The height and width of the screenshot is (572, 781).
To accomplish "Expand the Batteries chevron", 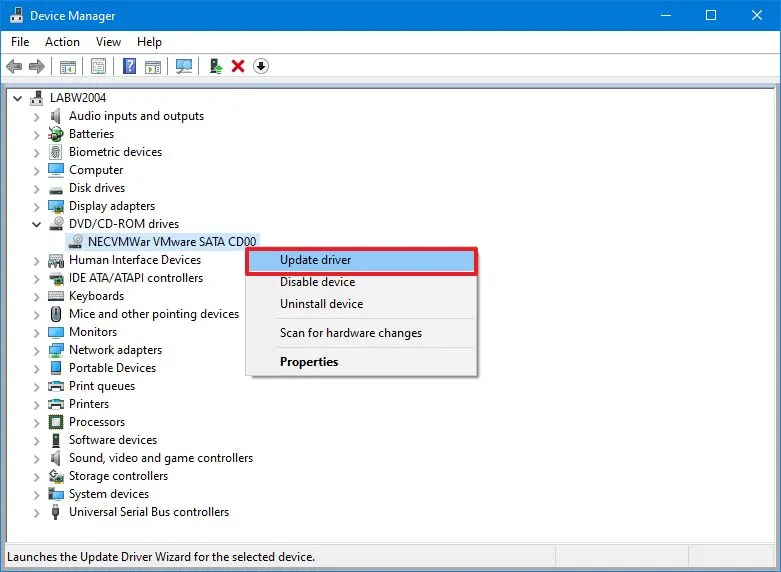I will 36,135.
